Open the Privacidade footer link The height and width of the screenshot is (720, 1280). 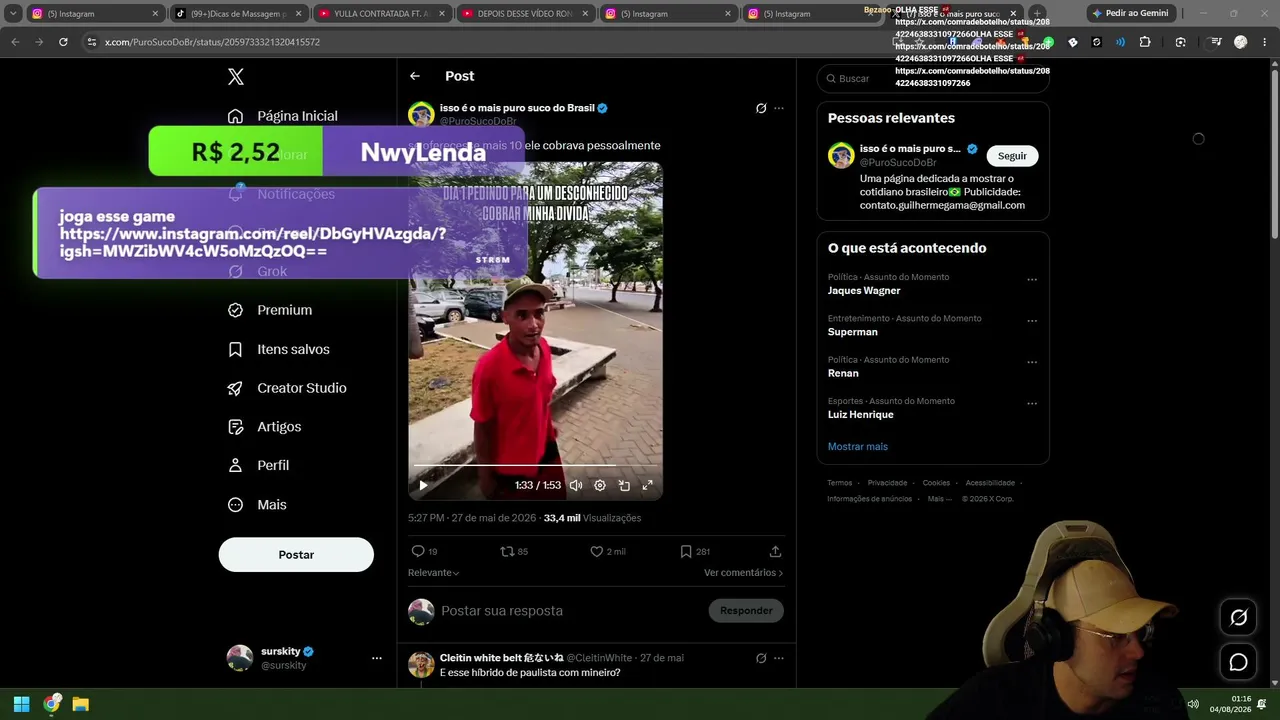[887, 483]
